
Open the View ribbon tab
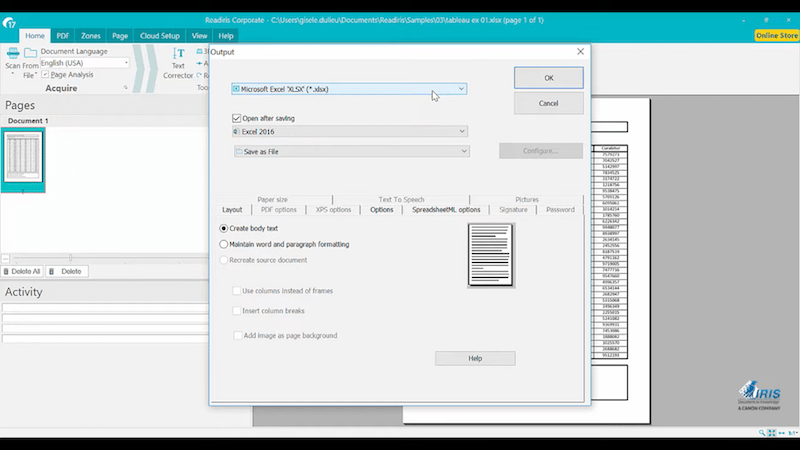coord(199,36)
